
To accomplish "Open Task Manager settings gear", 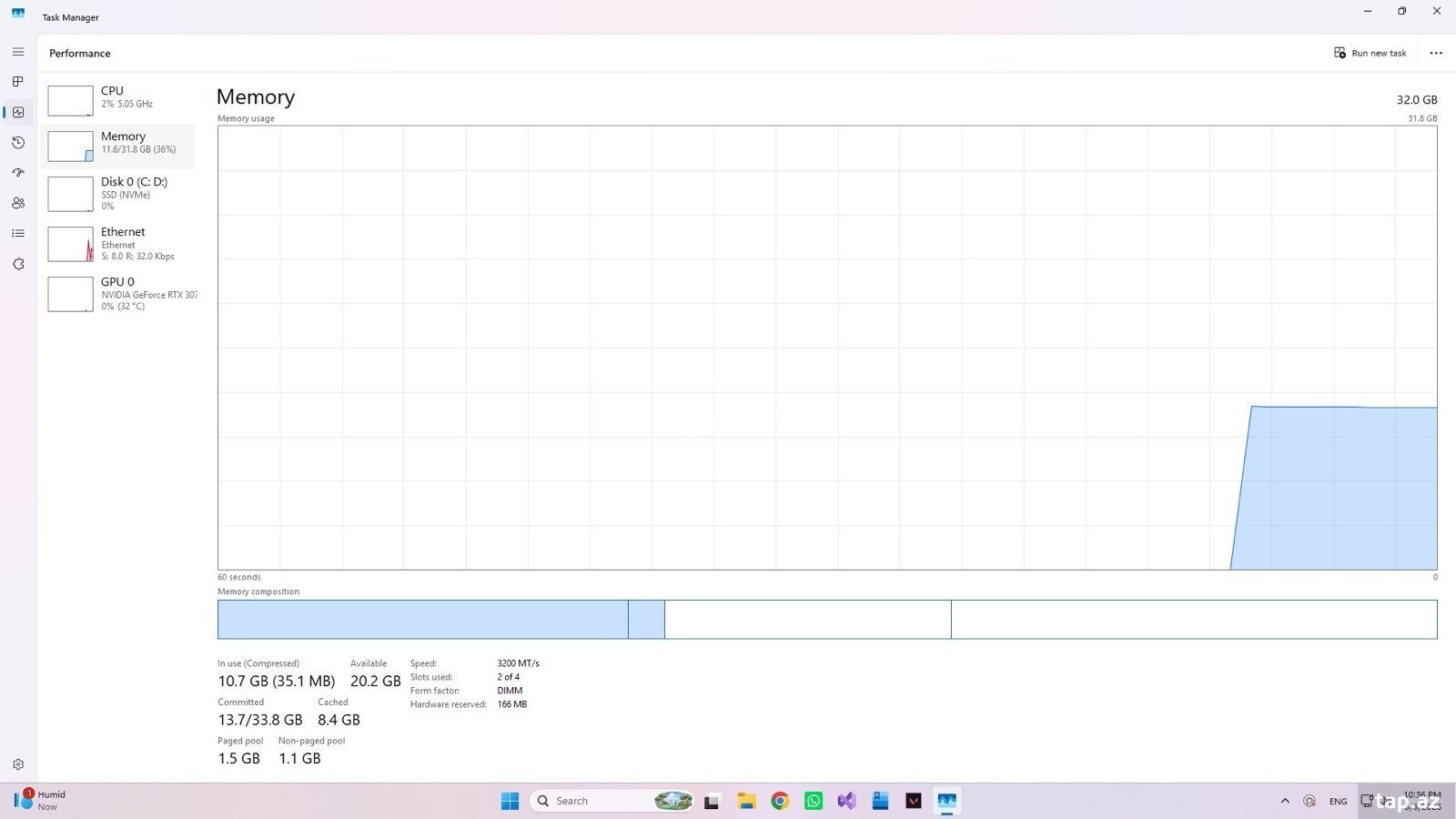I will 18,764.
